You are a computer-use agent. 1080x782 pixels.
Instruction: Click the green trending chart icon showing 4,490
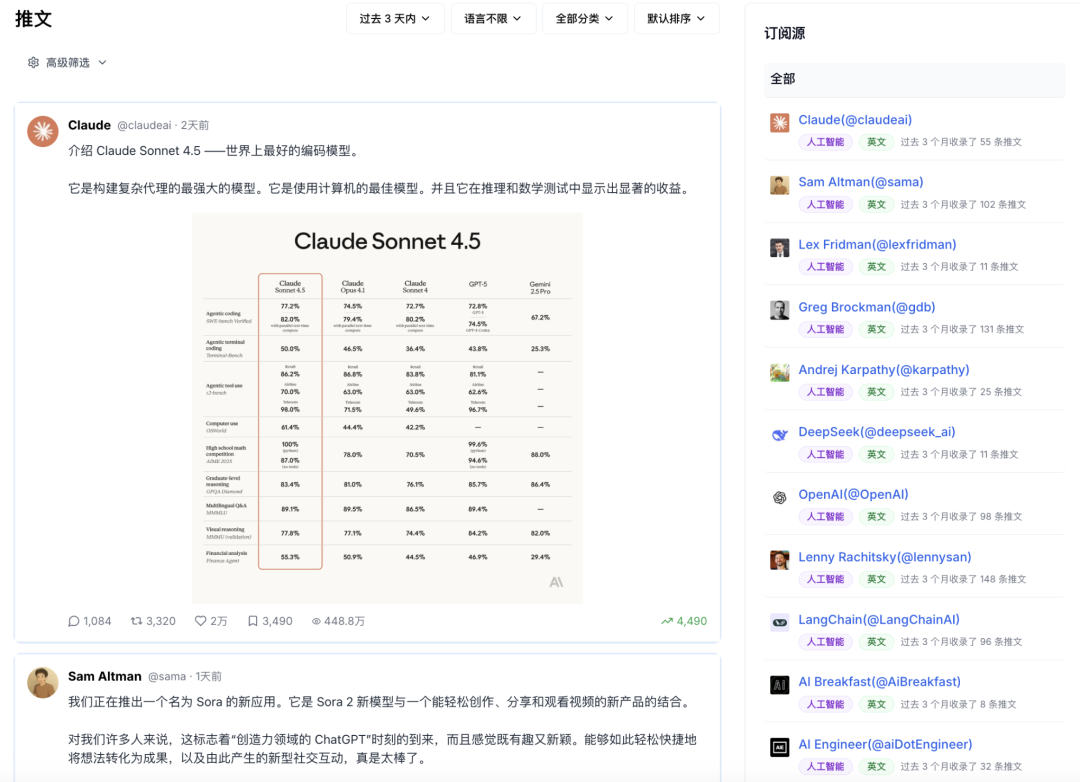(x=666, y=620)
